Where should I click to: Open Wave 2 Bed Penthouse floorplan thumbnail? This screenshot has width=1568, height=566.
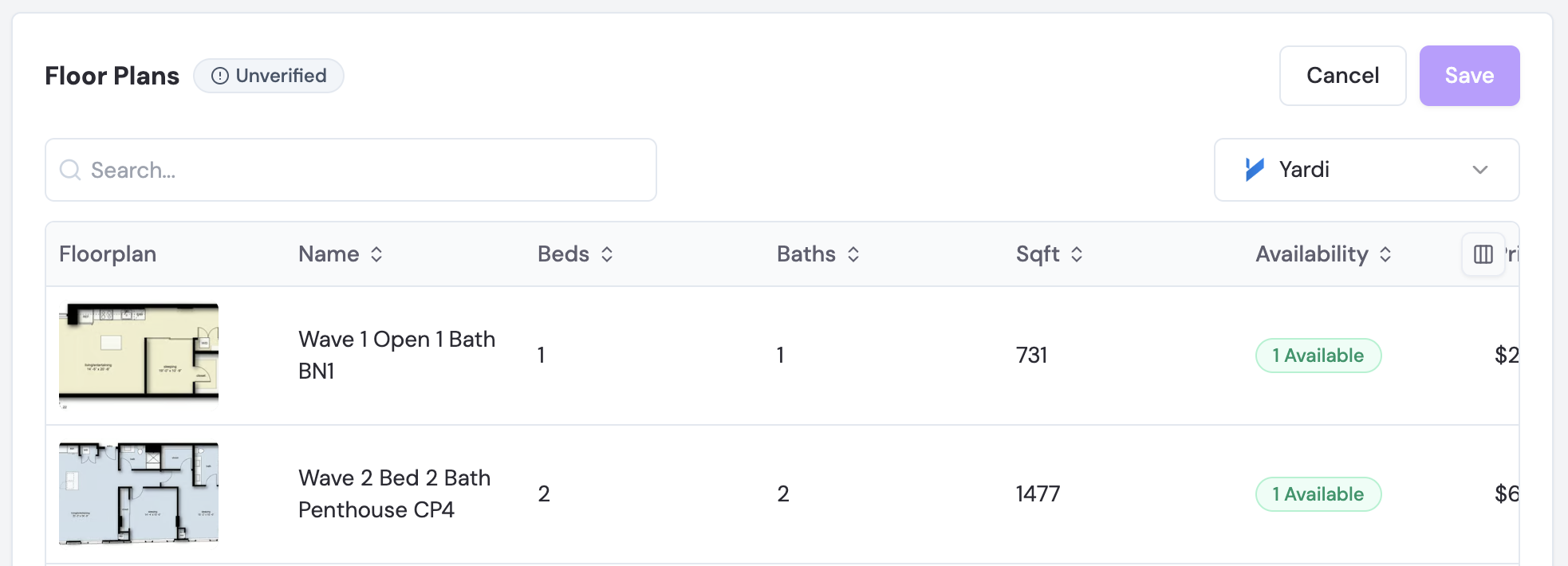point(139,493)
